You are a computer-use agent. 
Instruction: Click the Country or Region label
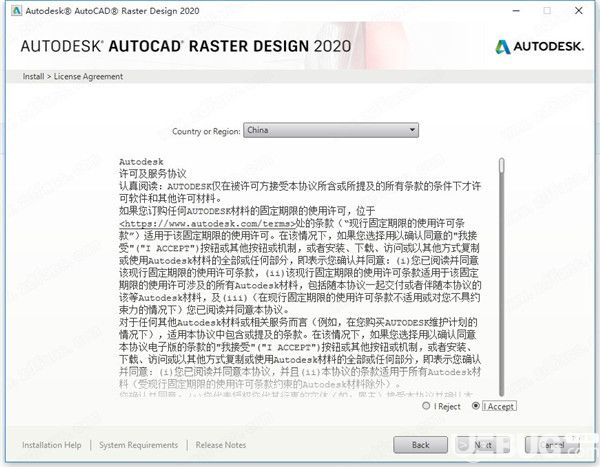206,131
